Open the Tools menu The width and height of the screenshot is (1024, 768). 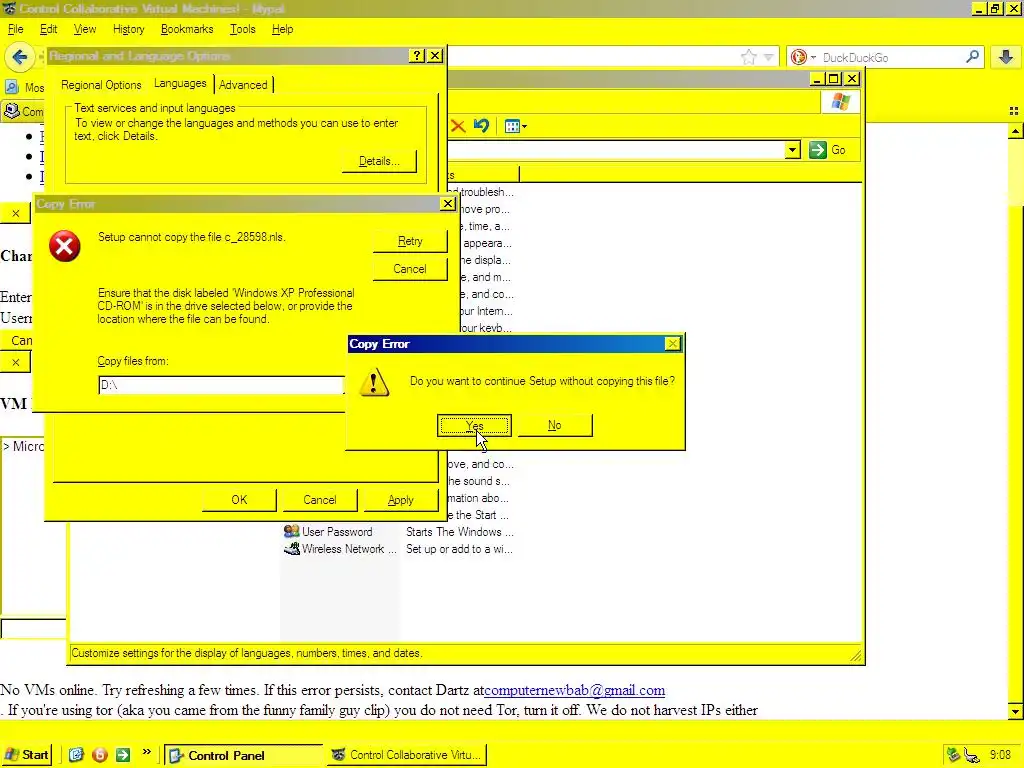point(242,29)
